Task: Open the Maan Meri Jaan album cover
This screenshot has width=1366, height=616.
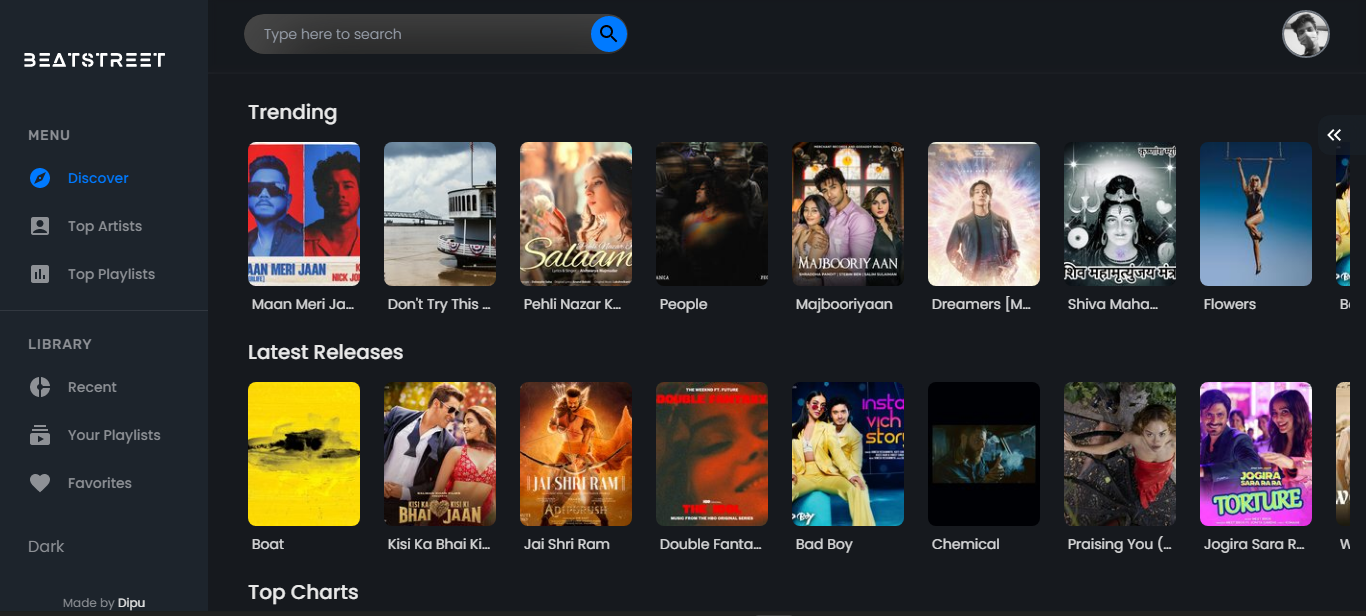Action: pyautogui.click(x=304, y=214)
